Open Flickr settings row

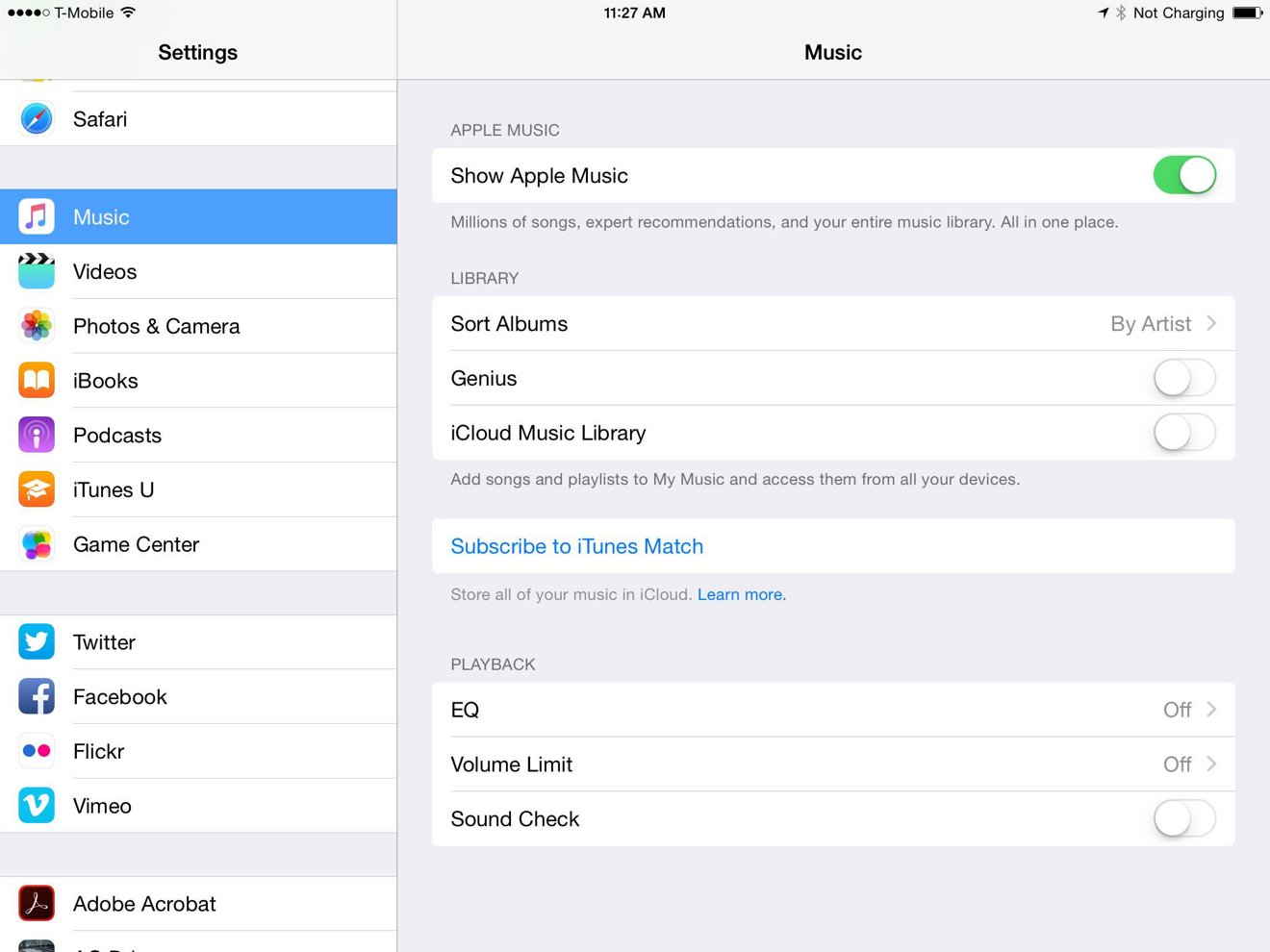click(198, 751)
